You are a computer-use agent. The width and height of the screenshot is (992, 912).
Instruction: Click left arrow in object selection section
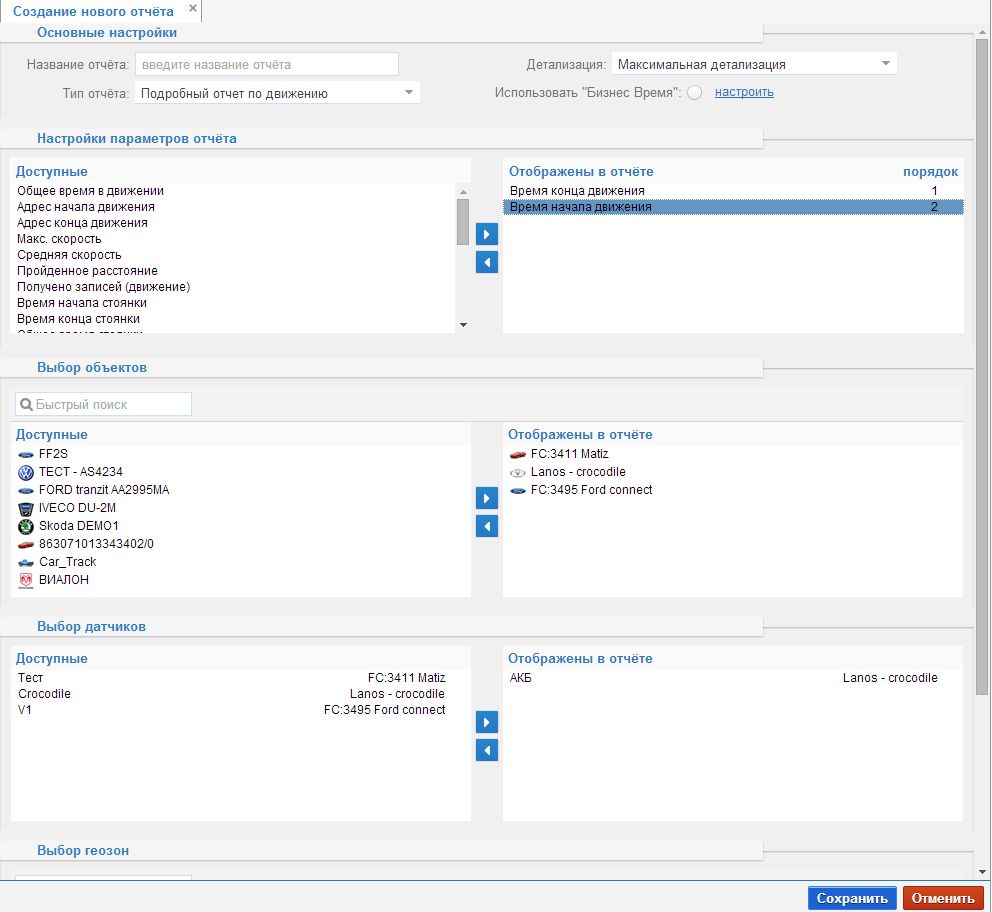[487, 526]
